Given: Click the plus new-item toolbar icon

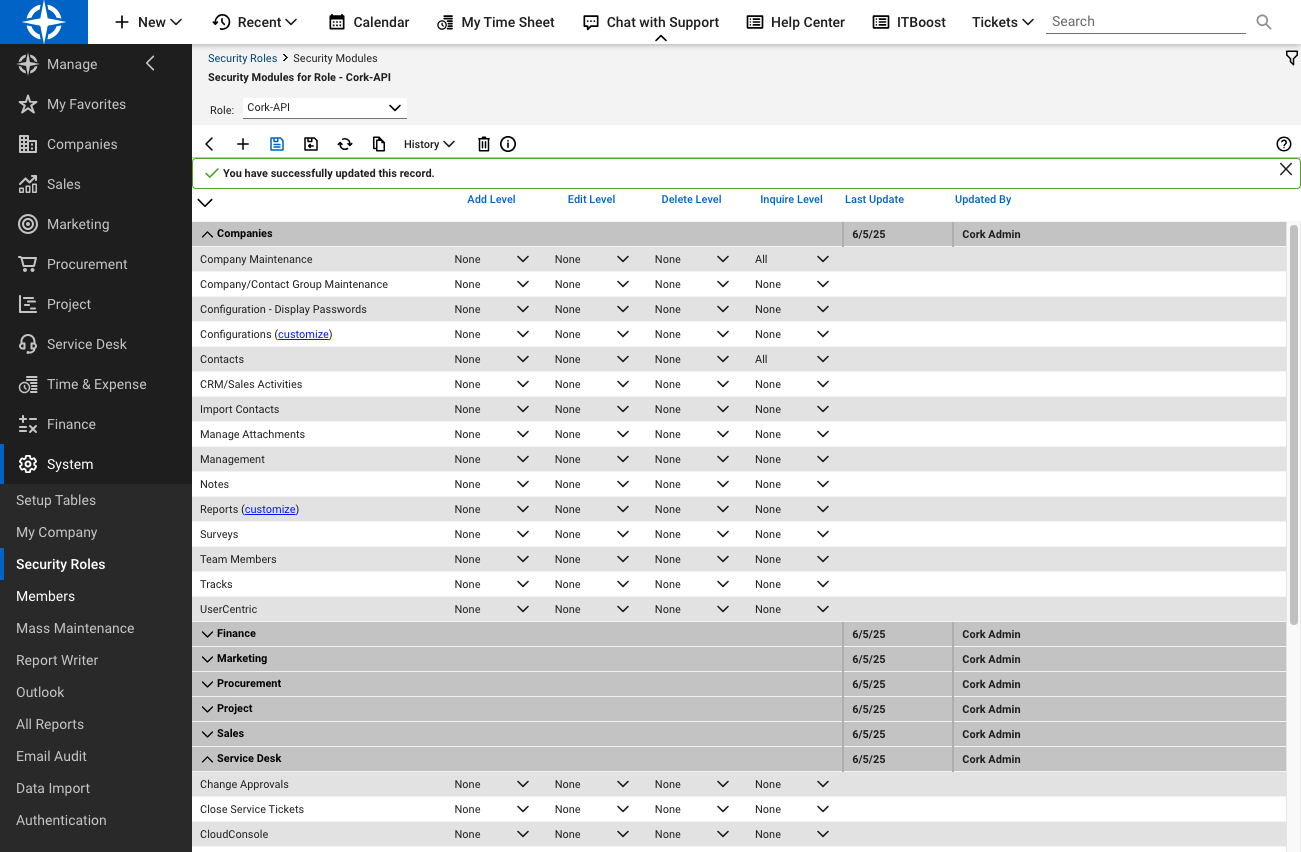Looking at the screenshot, I should (243, 144).
